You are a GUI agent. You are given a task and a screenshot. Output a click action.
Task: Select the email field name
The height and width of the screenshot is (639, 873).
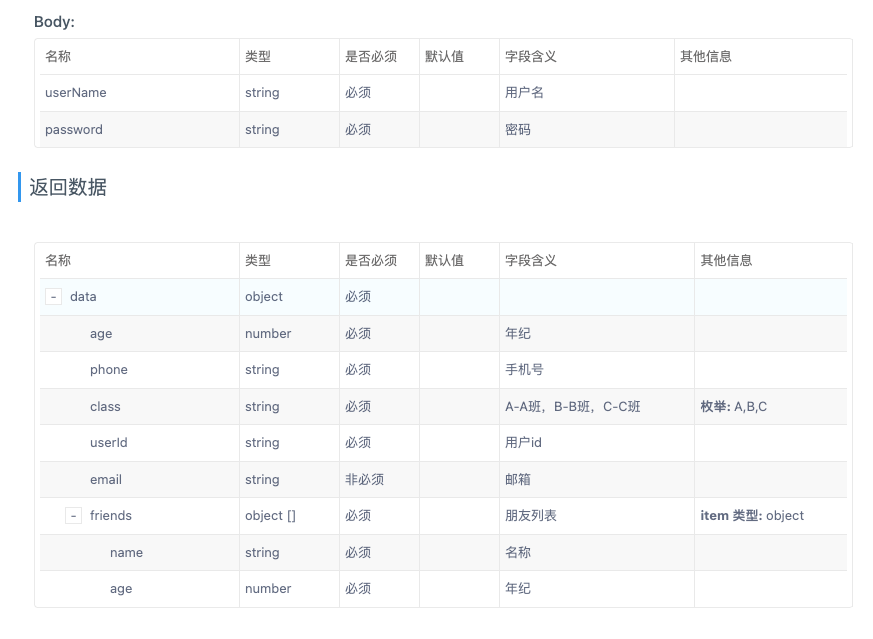tap(106, 480)
